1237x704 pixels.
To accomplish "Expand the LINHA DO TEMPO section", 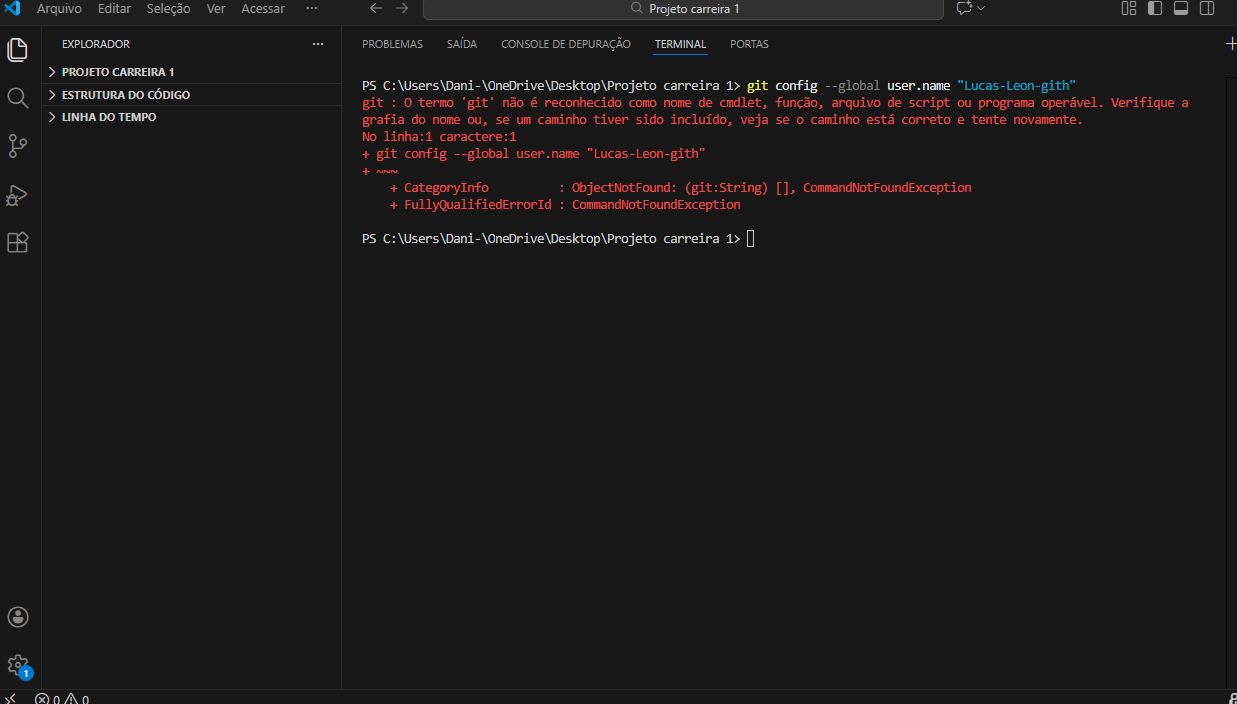I will (x=108, y=117).
